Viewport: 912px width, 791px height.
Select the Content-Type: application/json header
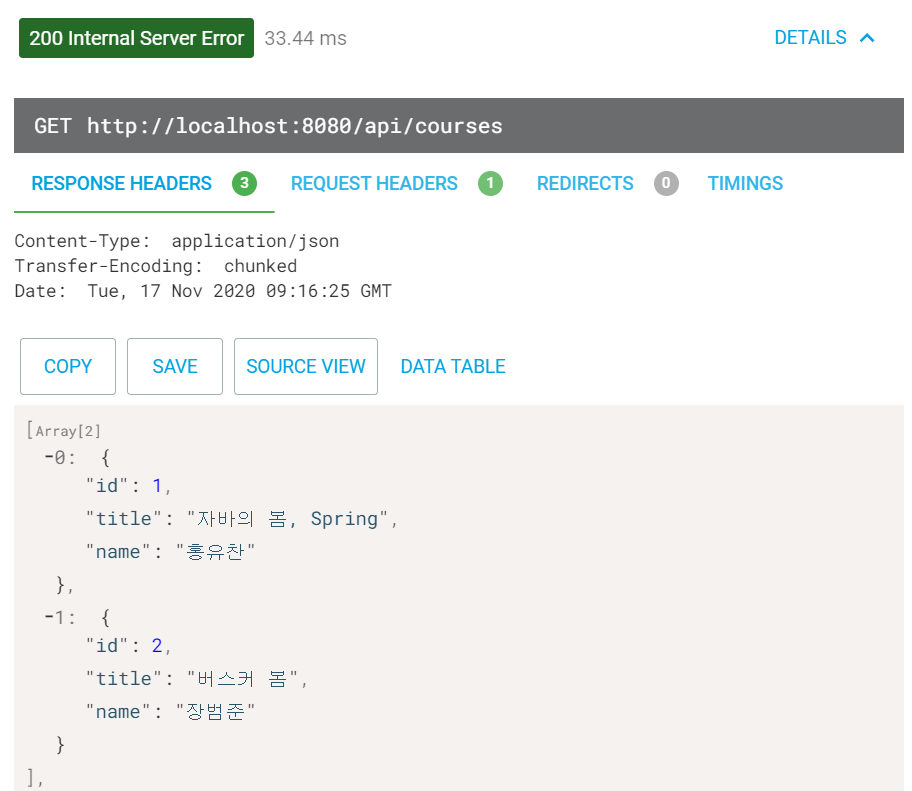177,241
